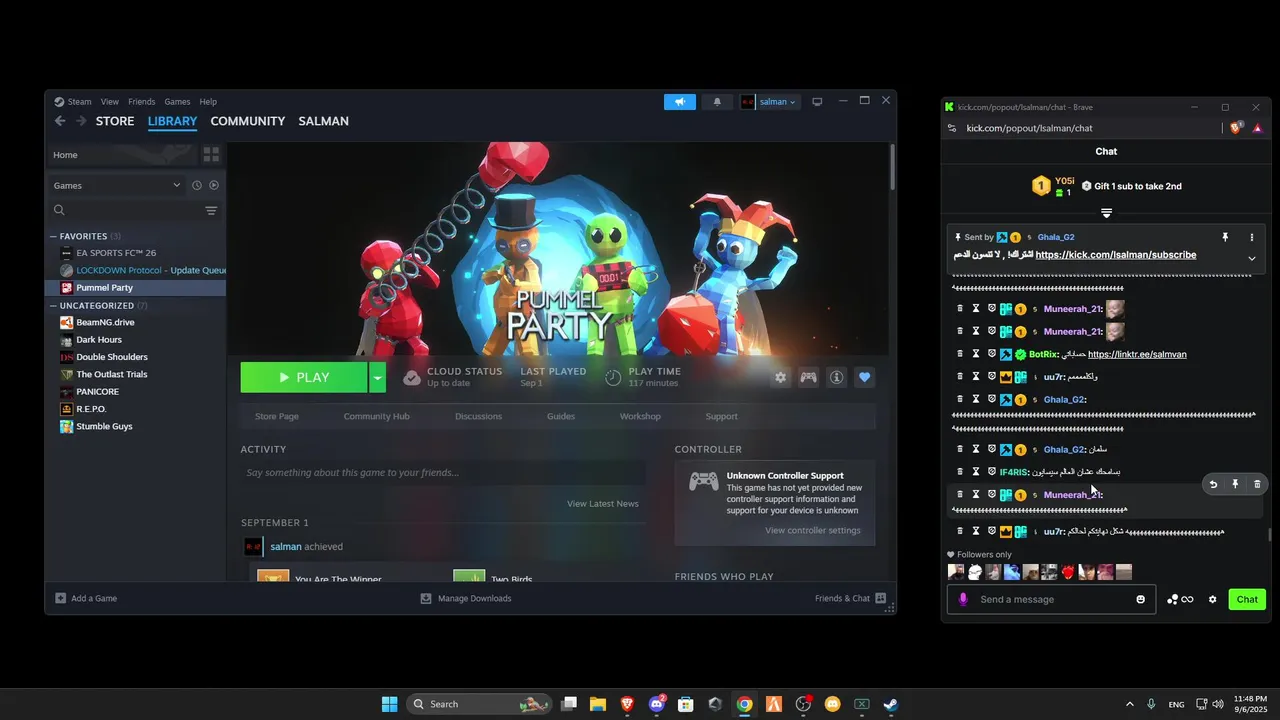
Task: Click the Steam library page scrollbar
Action: click(x=891, y=166)
